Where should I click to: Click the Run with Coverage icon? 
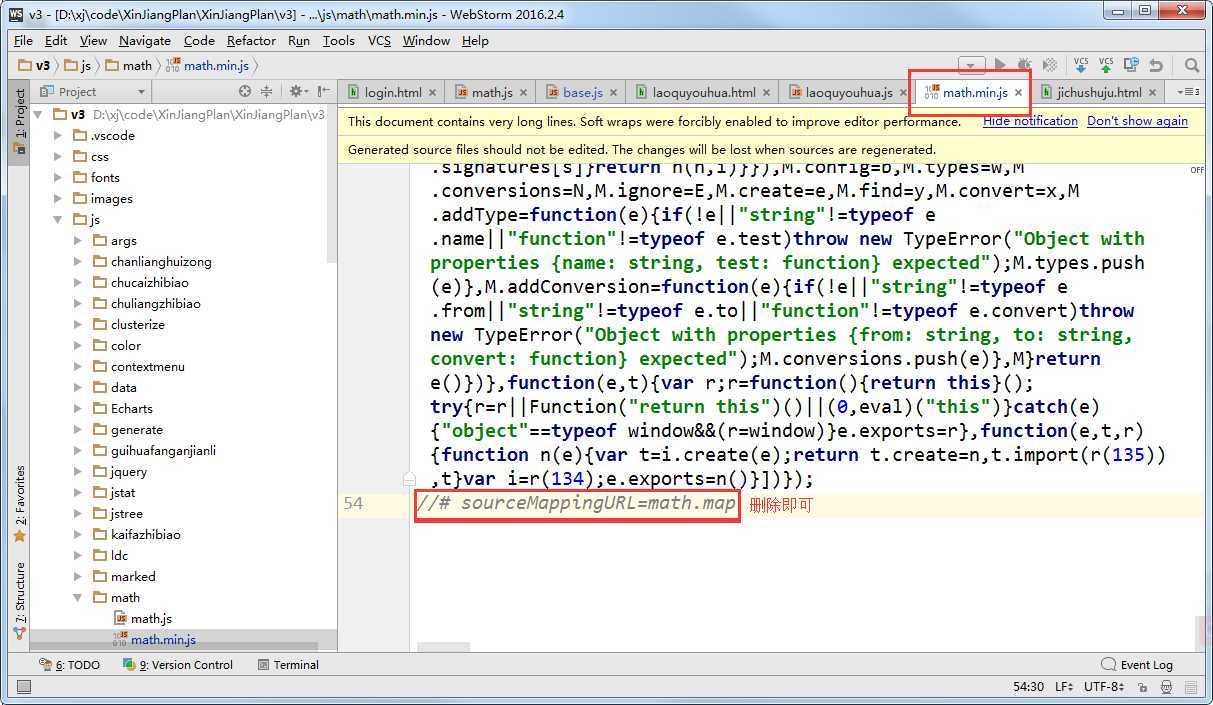[1050, 65]
